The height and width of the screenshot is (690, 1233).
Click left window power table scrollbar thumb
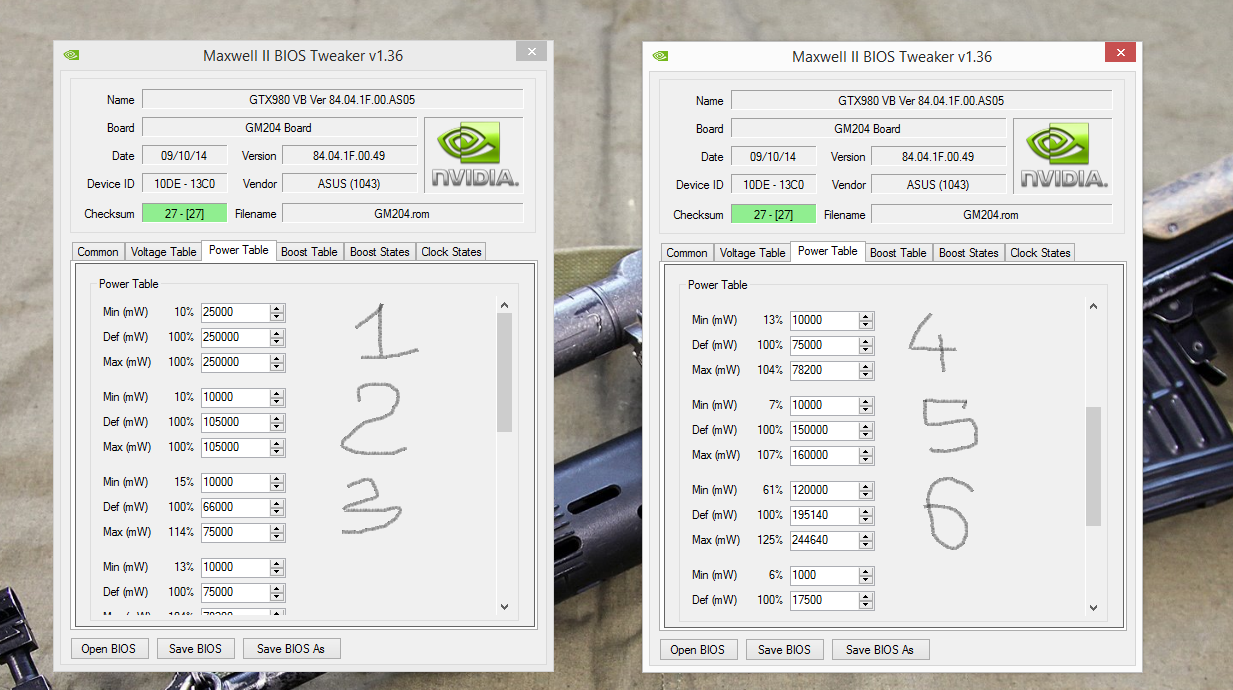pos(504,372)
